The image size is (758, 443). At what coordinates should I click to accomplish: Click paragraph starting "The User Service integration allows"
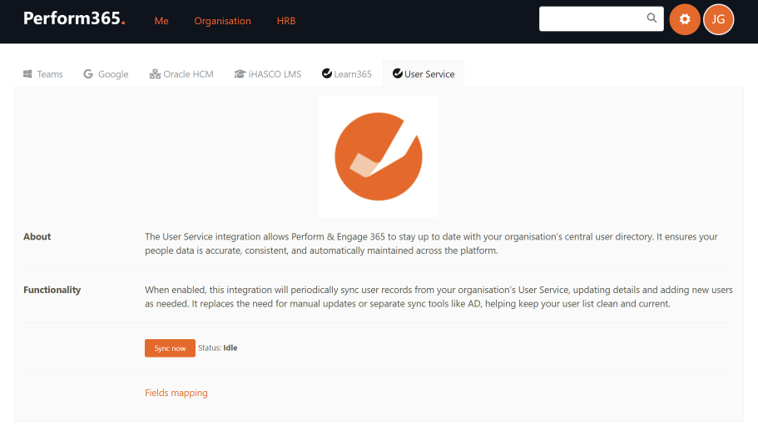[x=431, y=243]
